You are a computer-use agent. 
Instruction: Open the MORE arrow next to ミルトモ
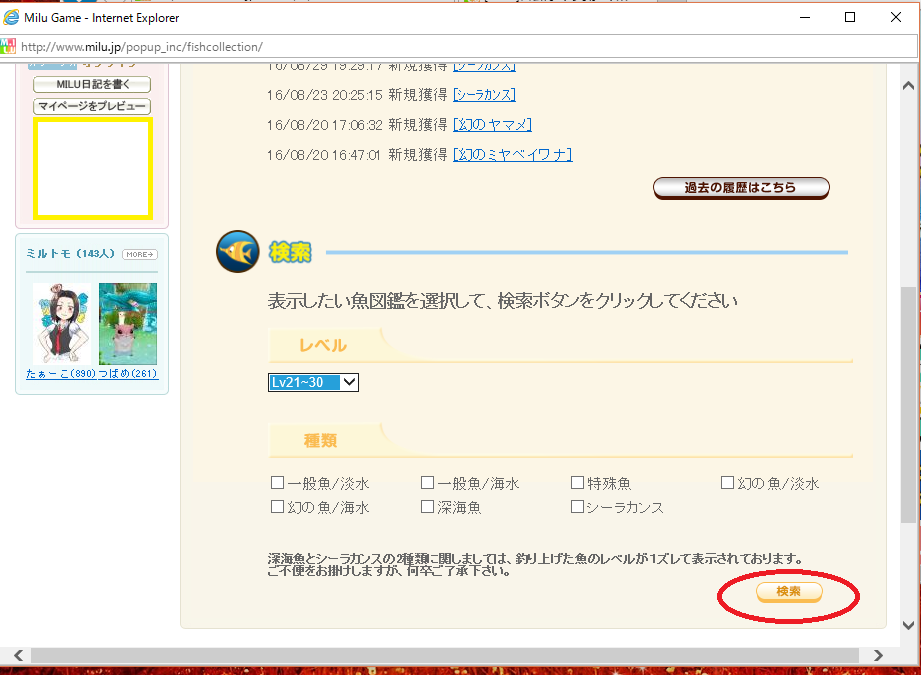[x=140, y=254]
